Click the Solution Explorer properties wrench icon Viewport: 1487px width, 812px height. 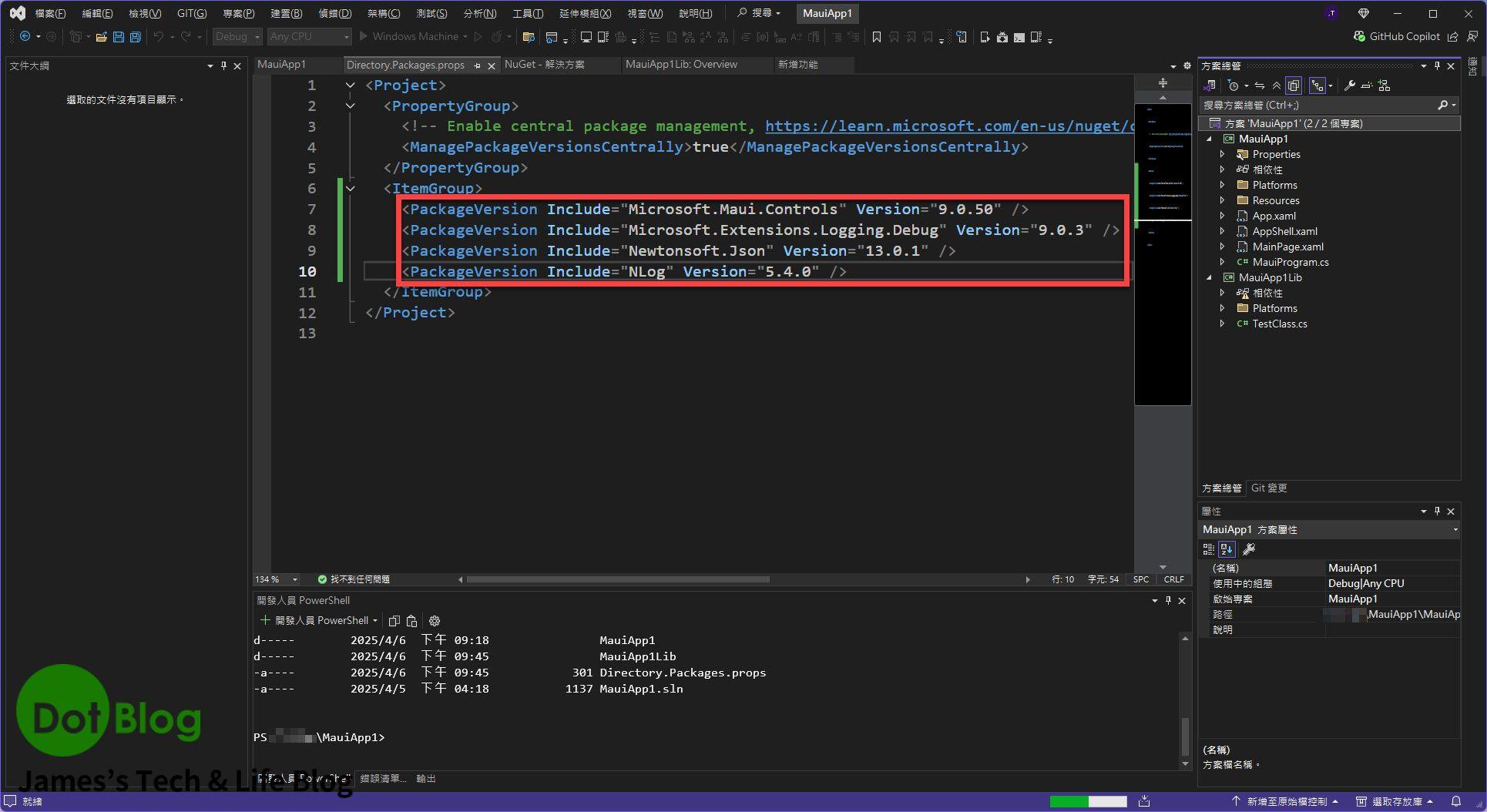[1349, 86]
